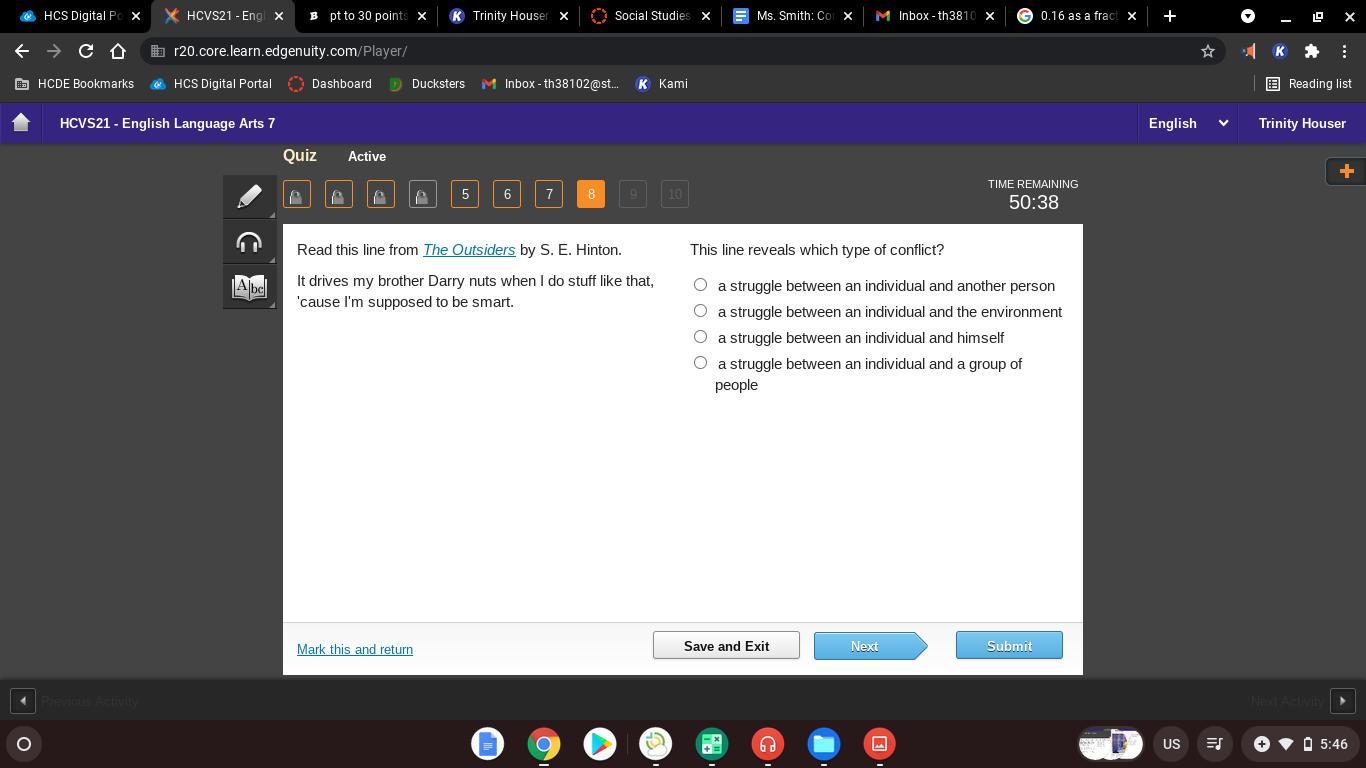The height and width of the screenshot is (768, 1366).
Task: Submit the quiz
Action: coord(1009,646)
